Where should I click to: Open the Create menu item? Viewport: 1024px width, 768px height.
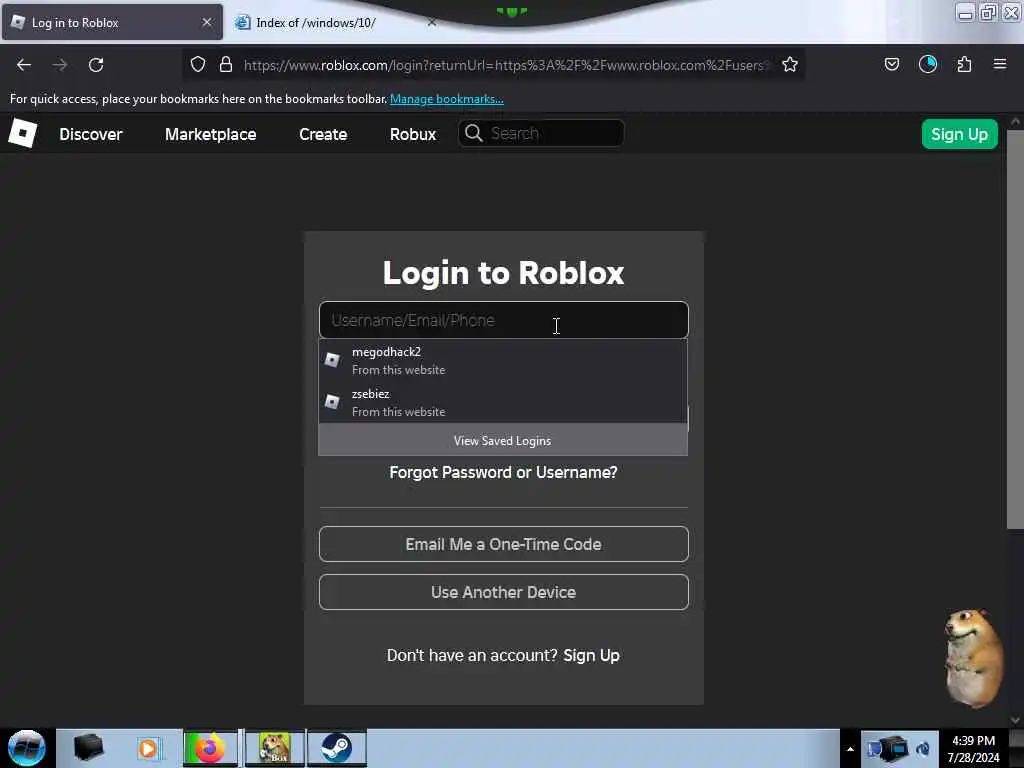coord(323,134)
